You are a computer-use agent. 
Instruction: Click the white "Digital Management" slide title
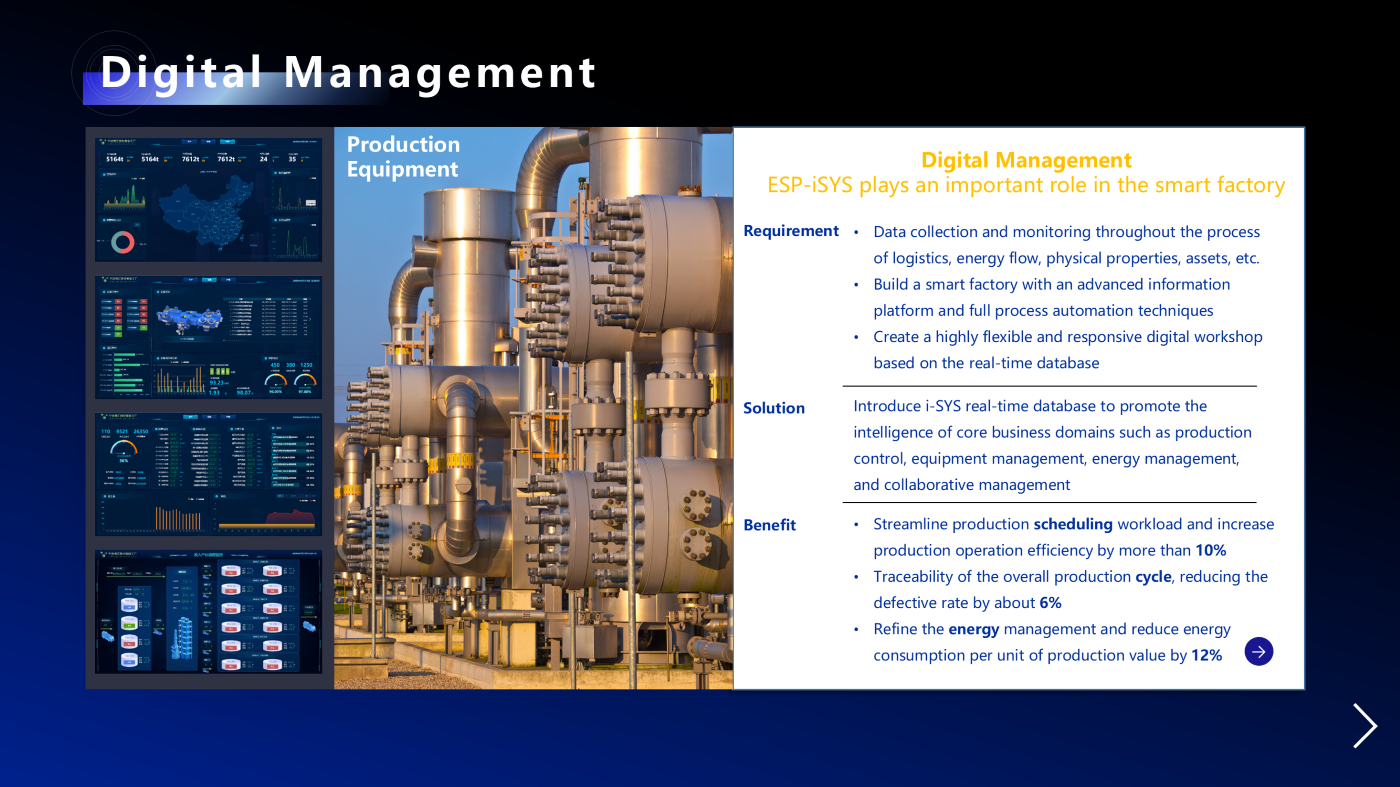tap(348, 73)
